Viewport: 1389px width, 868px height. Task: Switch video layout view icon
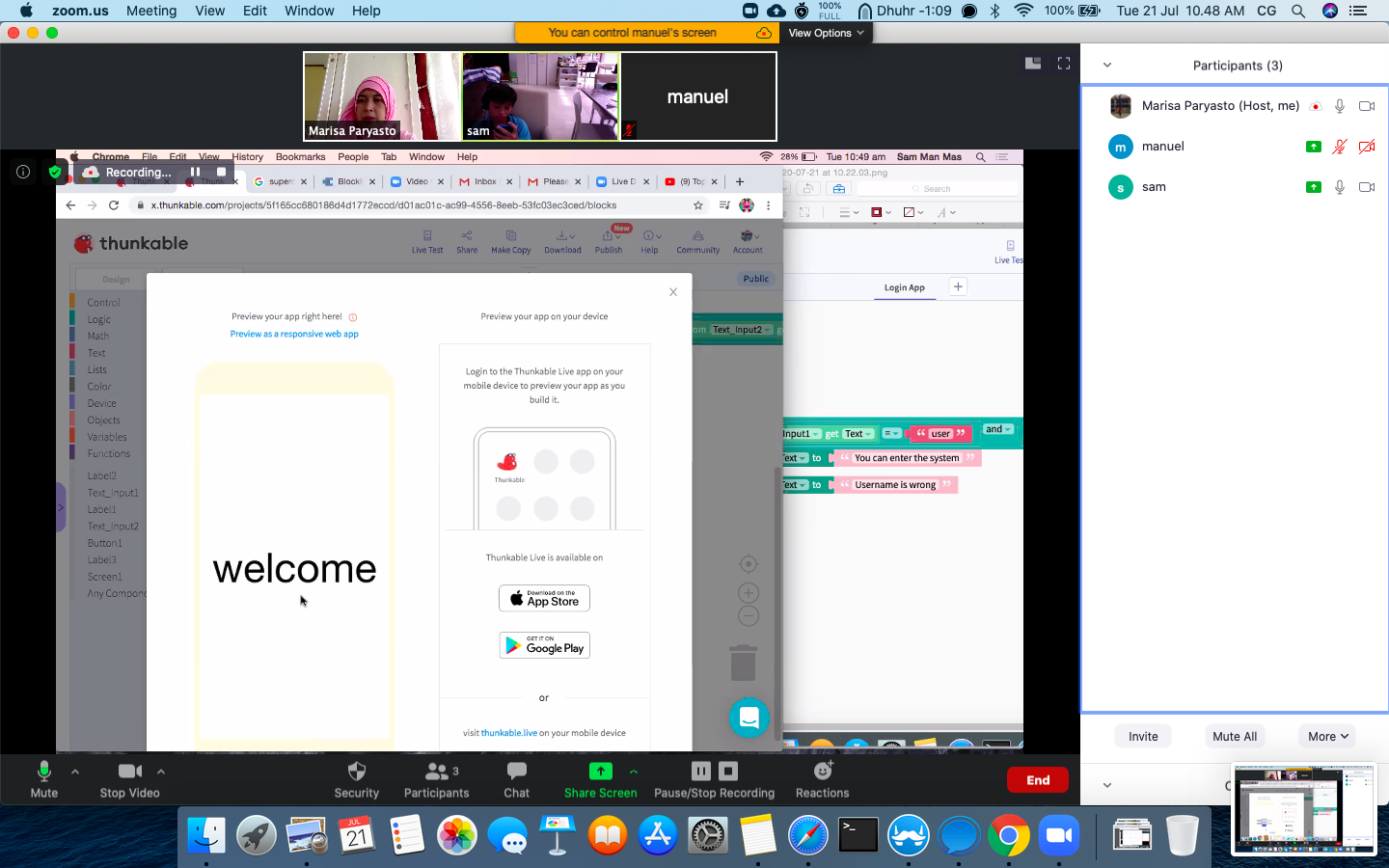[1033, 63]
